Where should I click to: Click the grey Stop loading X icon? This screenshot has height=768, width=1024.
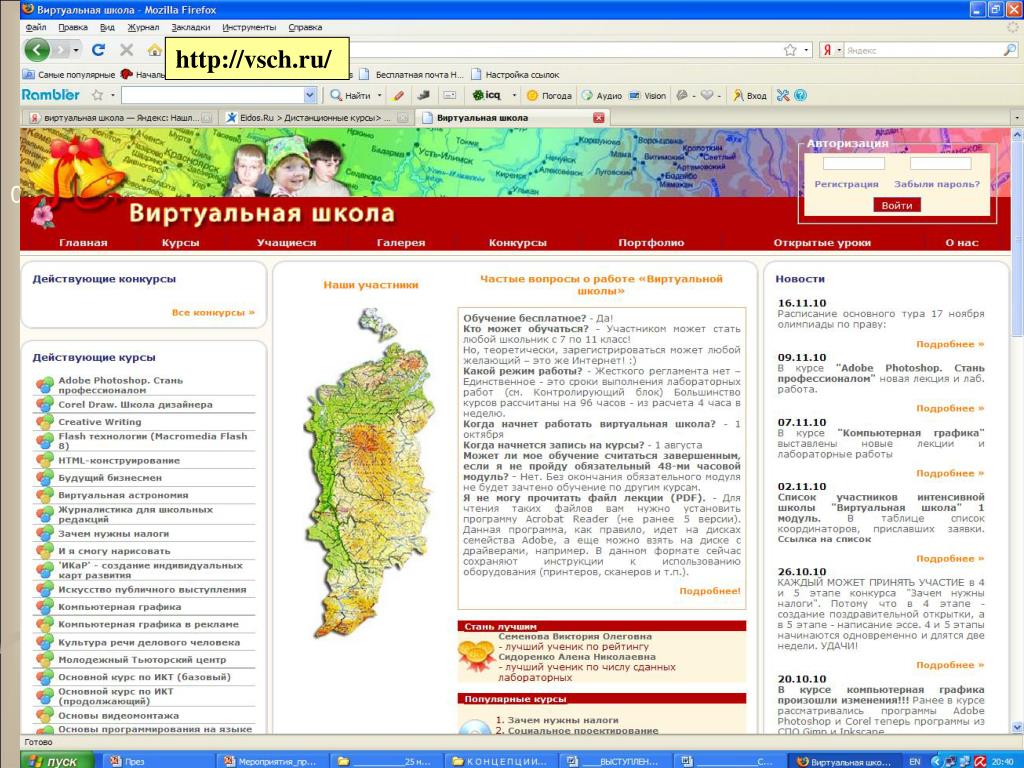click(x=127, y=50)
